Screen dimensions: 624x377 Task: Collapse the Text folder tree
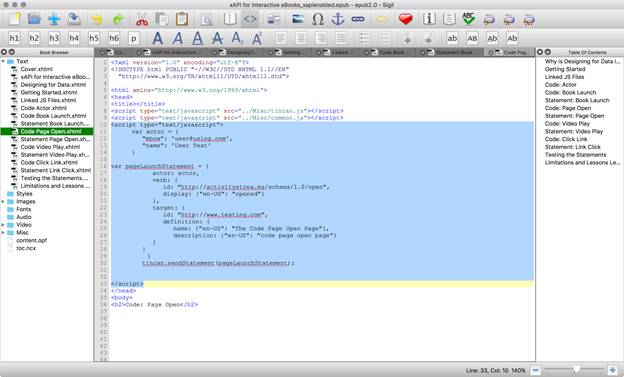coord(3,61)
